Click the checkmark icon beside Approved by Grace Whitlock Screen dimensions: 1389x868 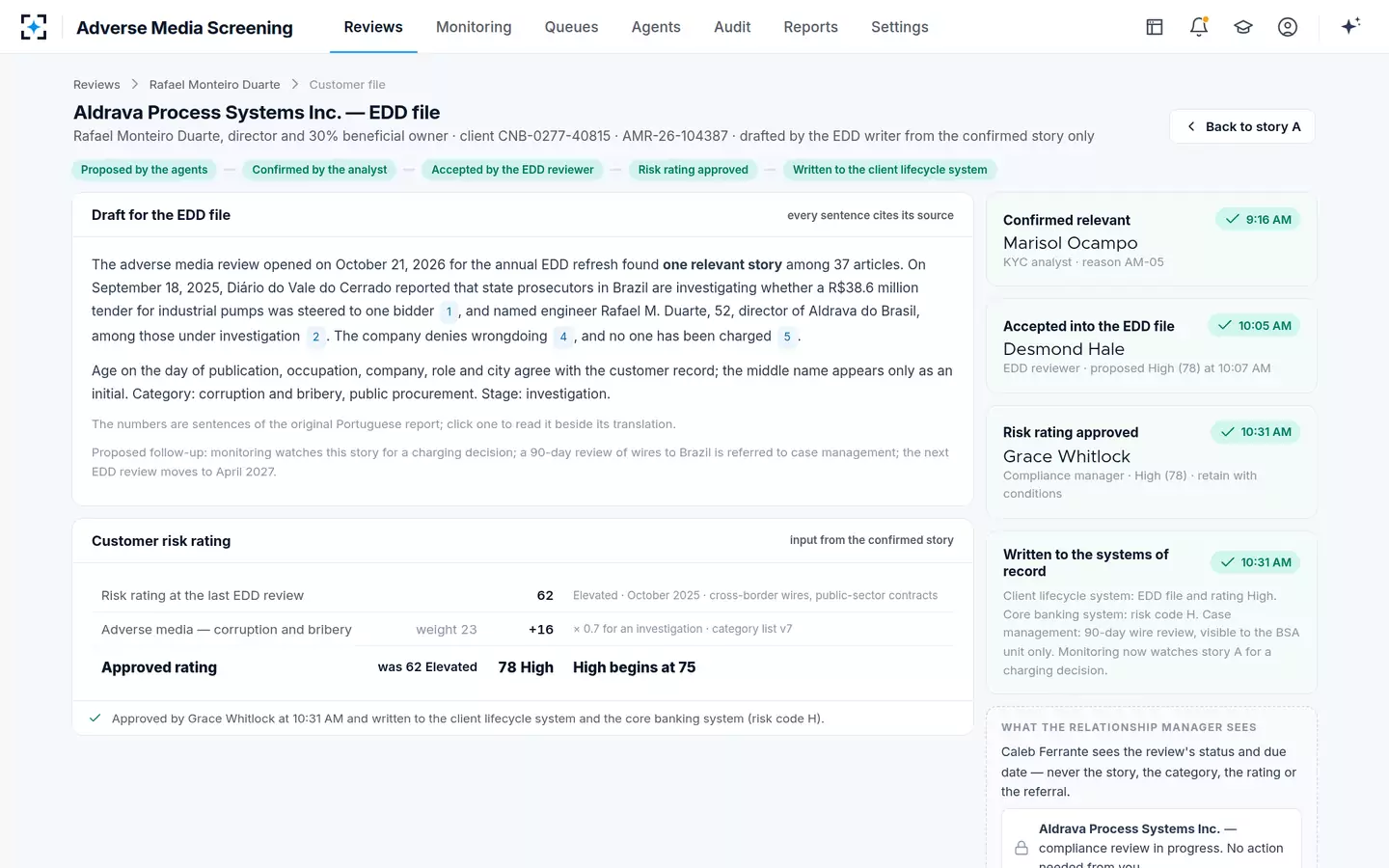point(95,719)
